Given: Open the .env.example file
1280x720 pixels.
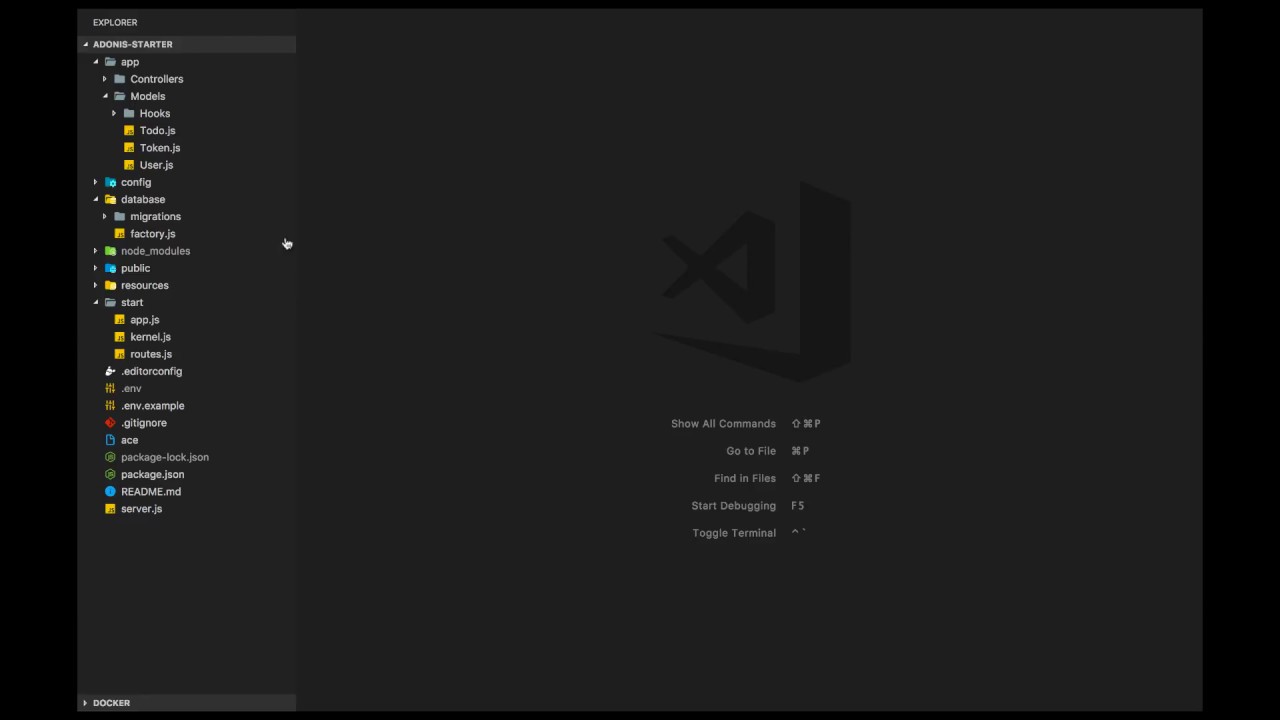Looking at the screenshot, I should (x=153, y=405).
